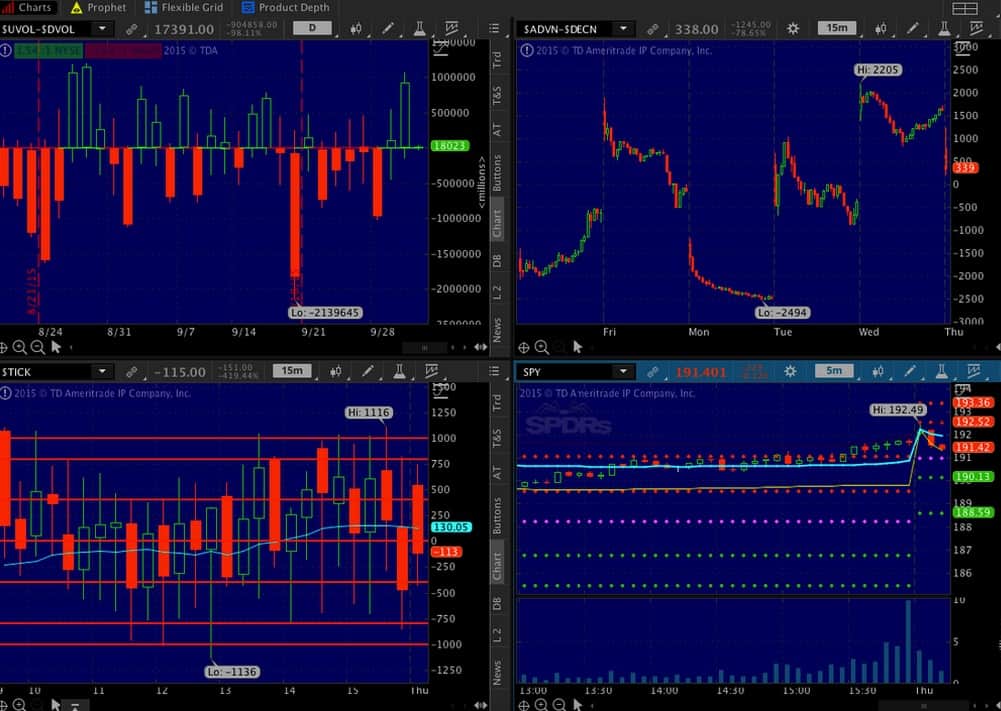Expand the $TICK symbol dropdown
Viewport: 1001px width, 711px height.
click(102, 371)
